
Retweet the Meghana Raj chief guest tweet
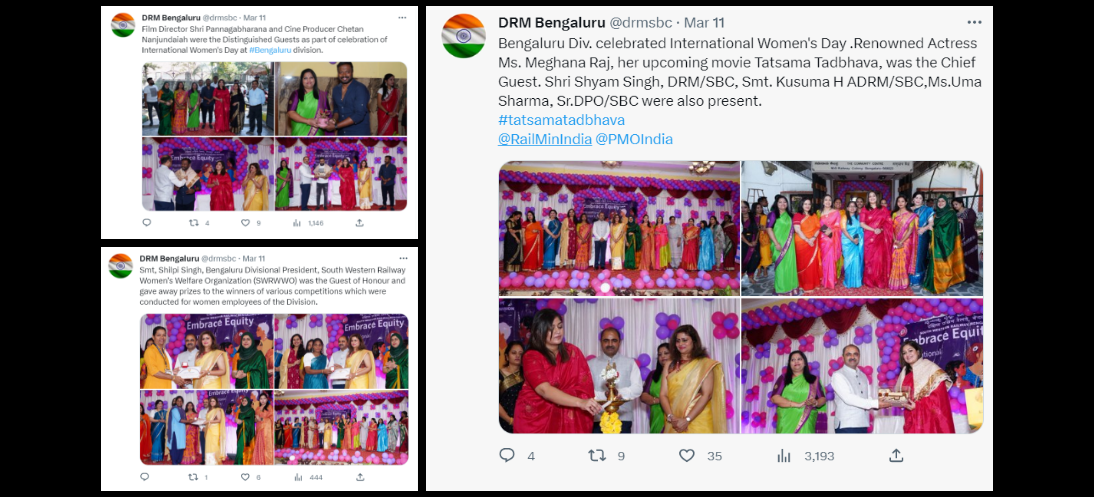click(x=597, y=456)
